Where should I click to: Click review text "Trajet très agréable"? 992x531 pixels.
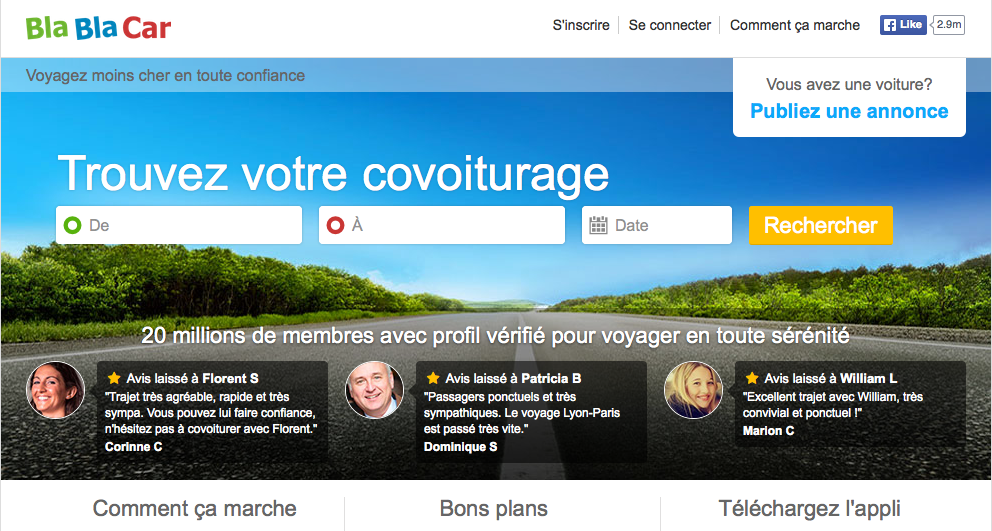(x=211, y=413)
